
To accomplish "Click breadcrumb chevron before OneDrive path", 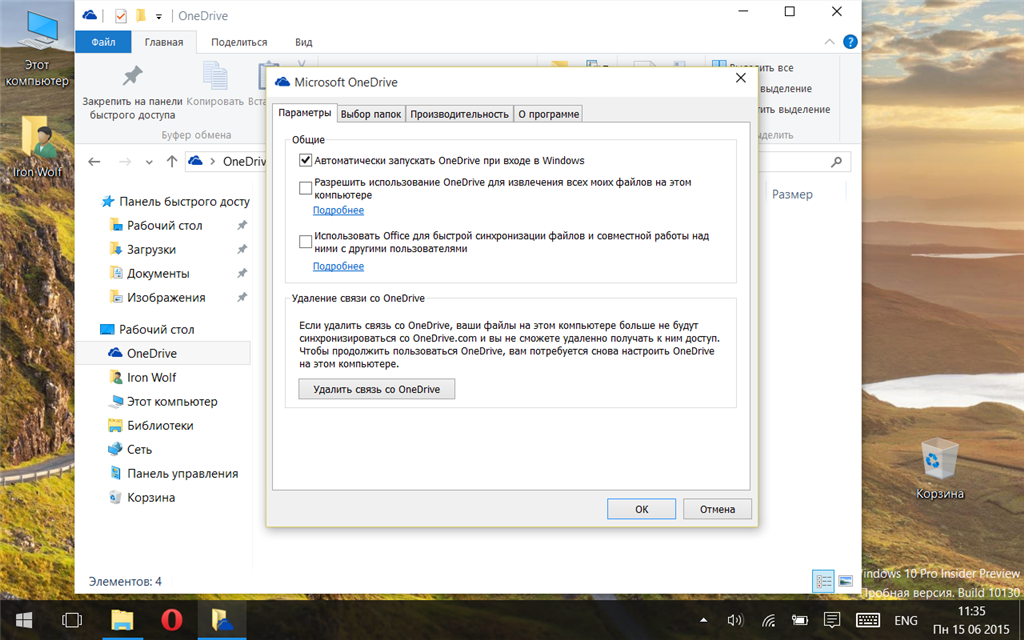I will pos(212,162).
